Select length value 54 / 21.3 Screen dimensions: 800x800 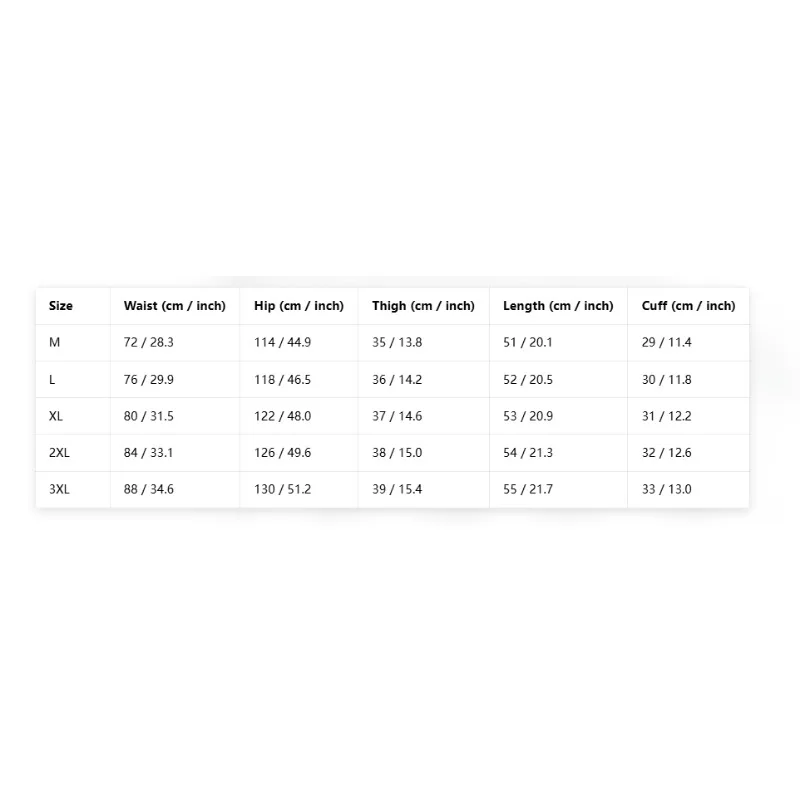pyautogui.click(x=528, y=453)
